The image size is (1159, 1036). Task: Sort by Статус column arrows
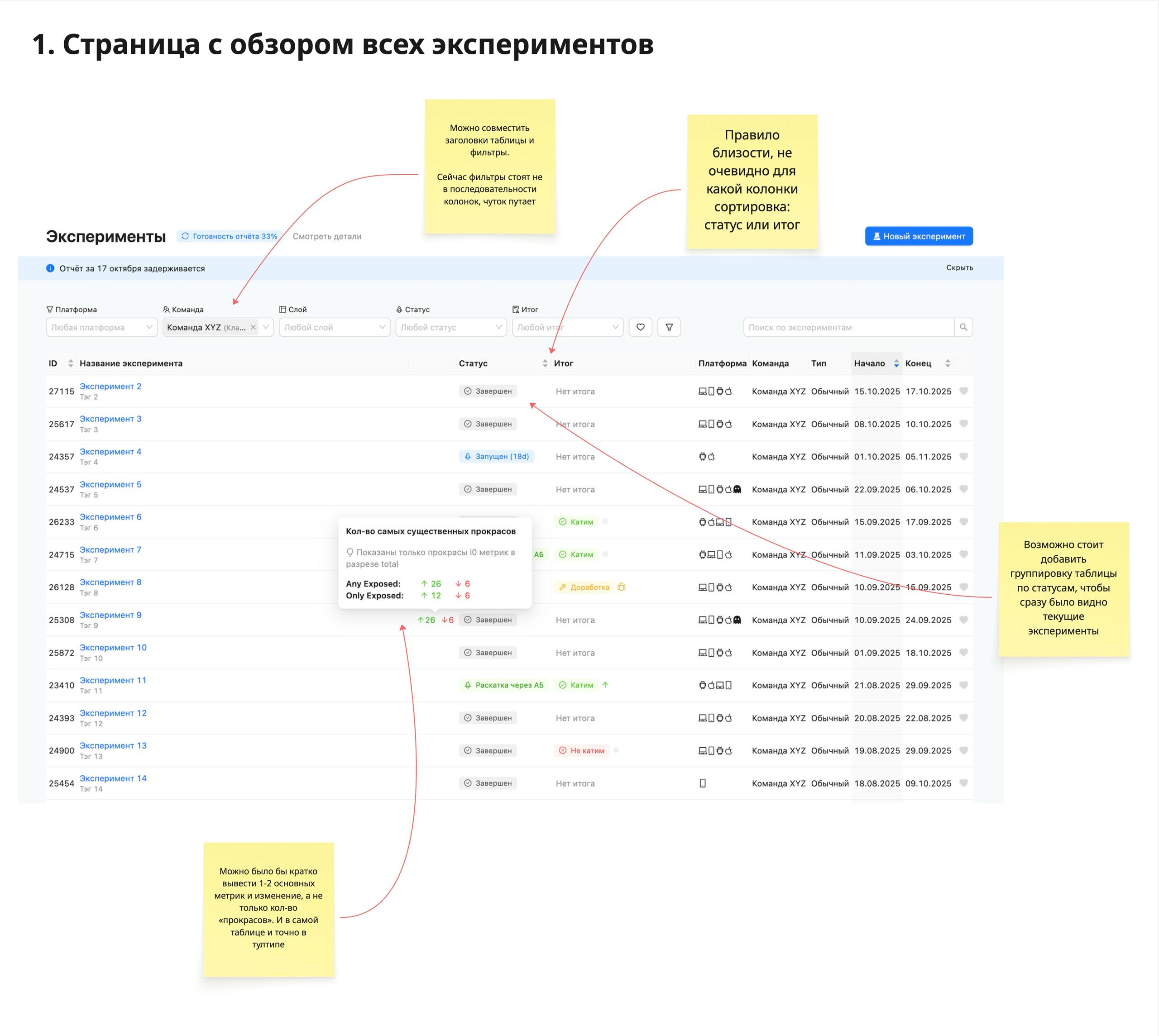545,363
